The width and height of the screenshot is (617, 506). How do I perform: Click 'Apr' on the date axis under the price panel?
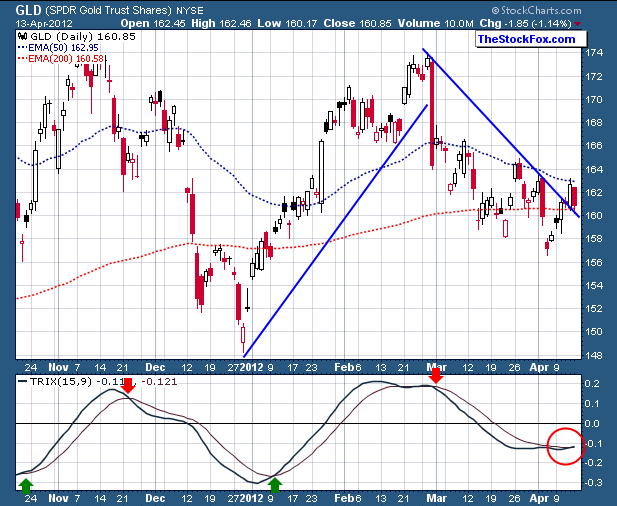(x=539, y=367)
